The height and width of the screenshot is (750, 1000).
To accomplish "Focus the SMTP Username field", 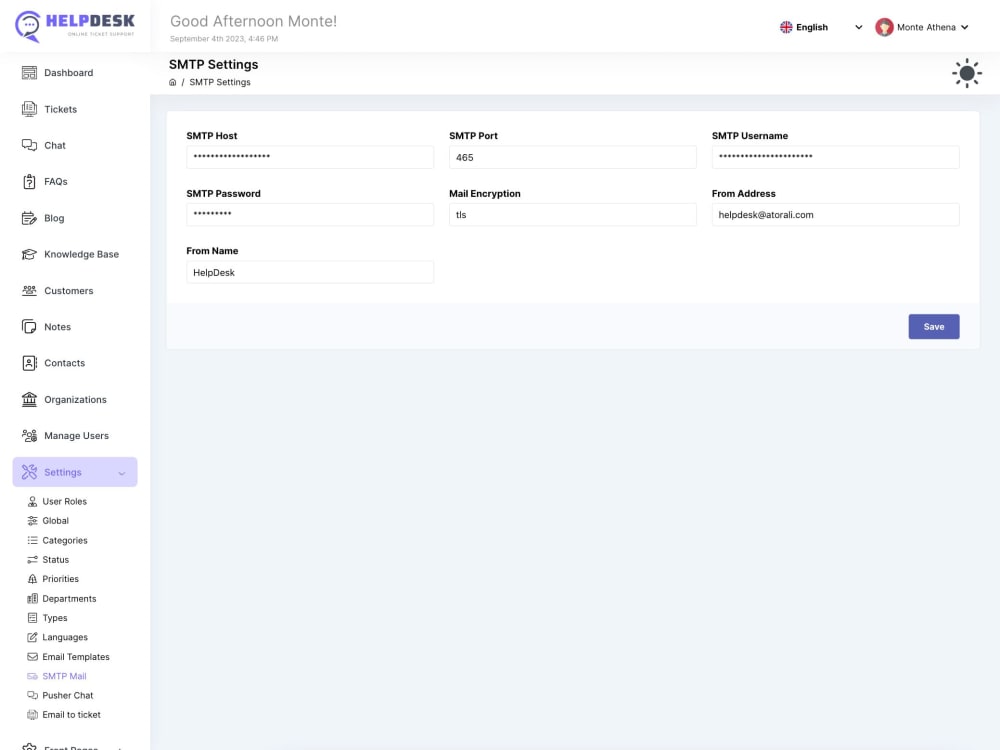I will (835, 158).
